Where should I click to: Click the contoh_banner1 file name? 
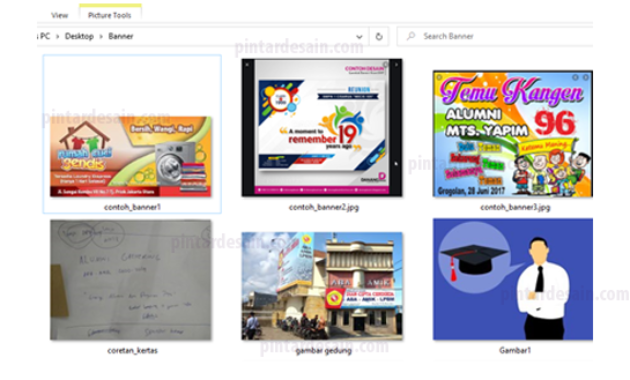pyautogui.click(x=132, y=207)
